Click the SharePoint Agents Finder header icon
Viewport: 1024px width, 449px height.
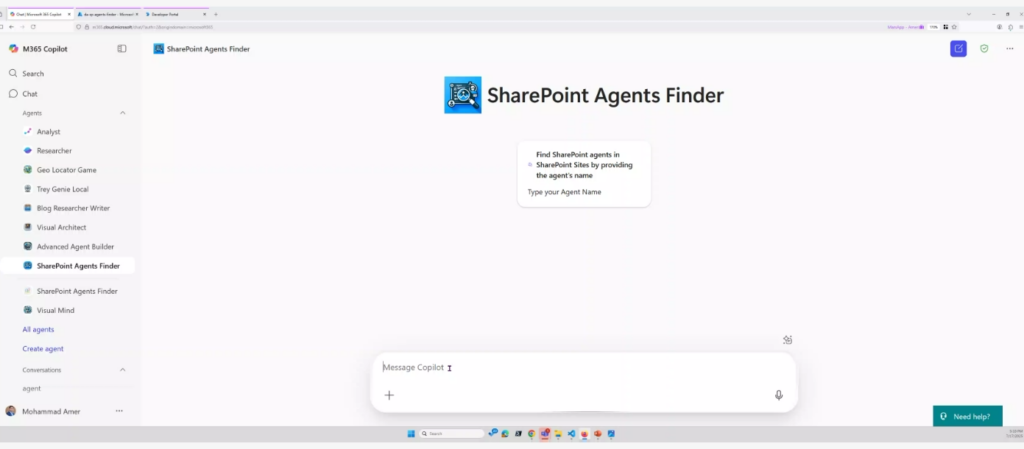pos(159,49)
